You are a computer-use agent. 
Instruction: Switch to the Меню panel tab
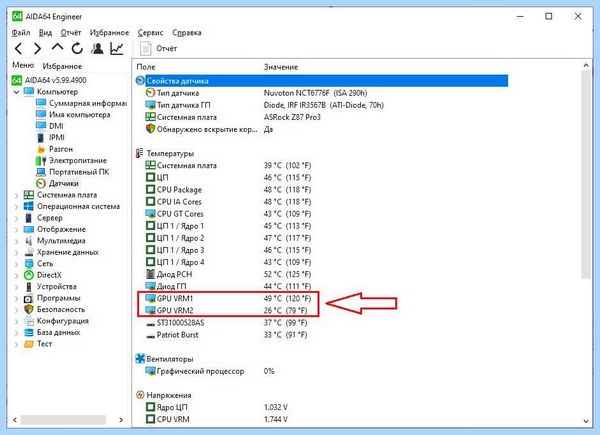(x=23, y=65)
